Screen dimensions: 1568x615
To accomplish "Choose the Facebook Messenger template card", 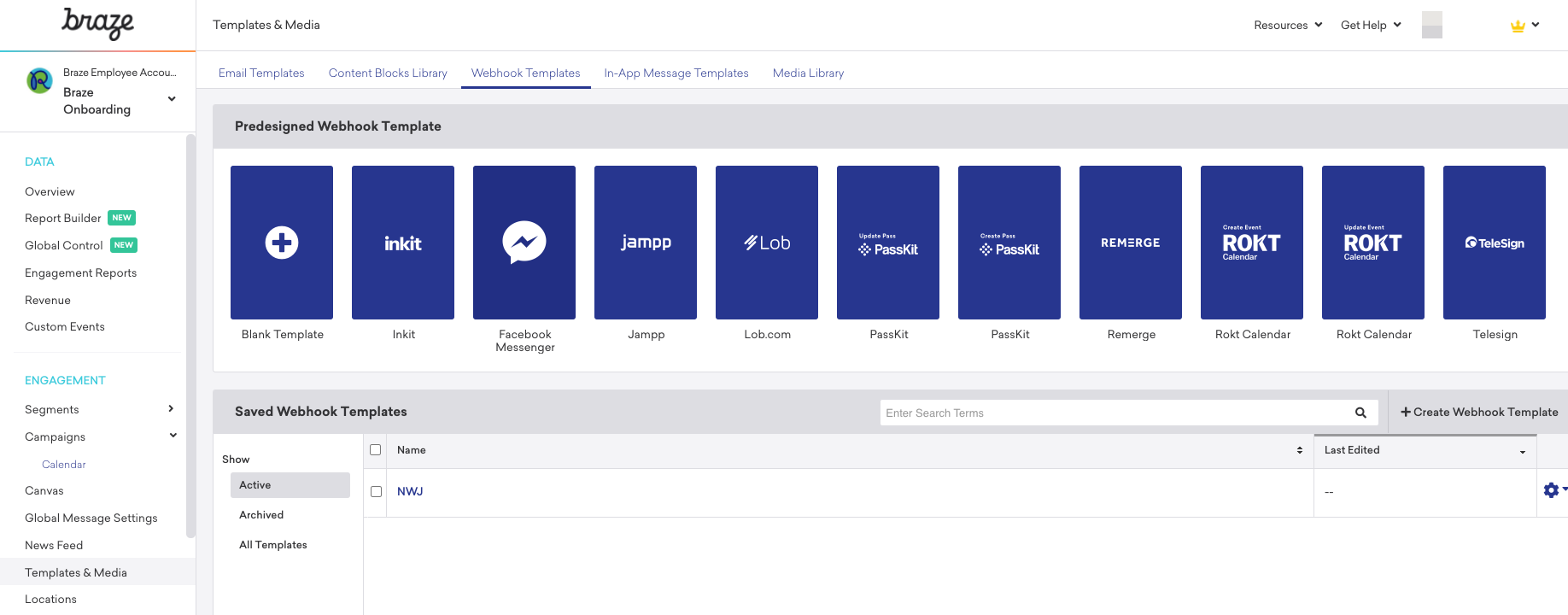I will click(x=524, y=243).
